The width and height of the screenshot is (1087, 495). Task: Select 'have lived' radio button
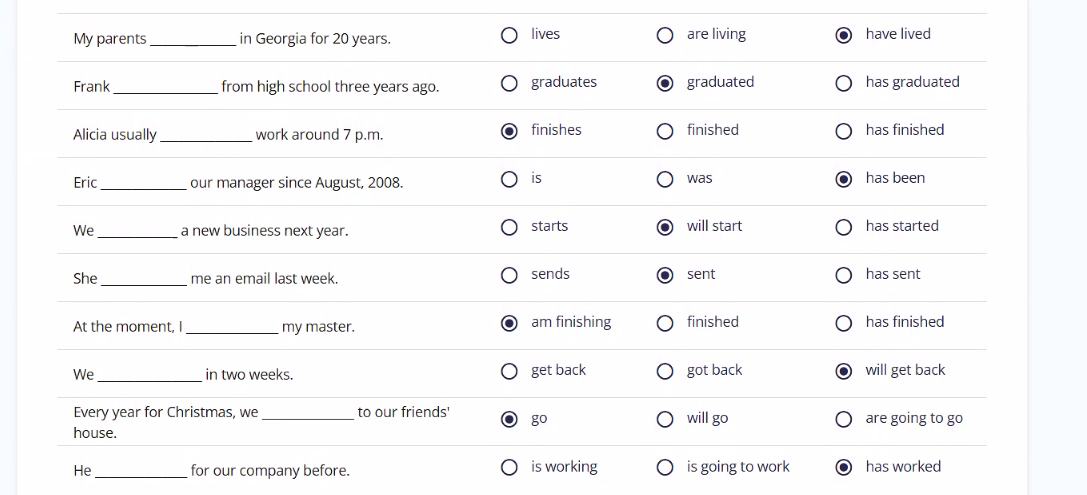coord(844,35)
